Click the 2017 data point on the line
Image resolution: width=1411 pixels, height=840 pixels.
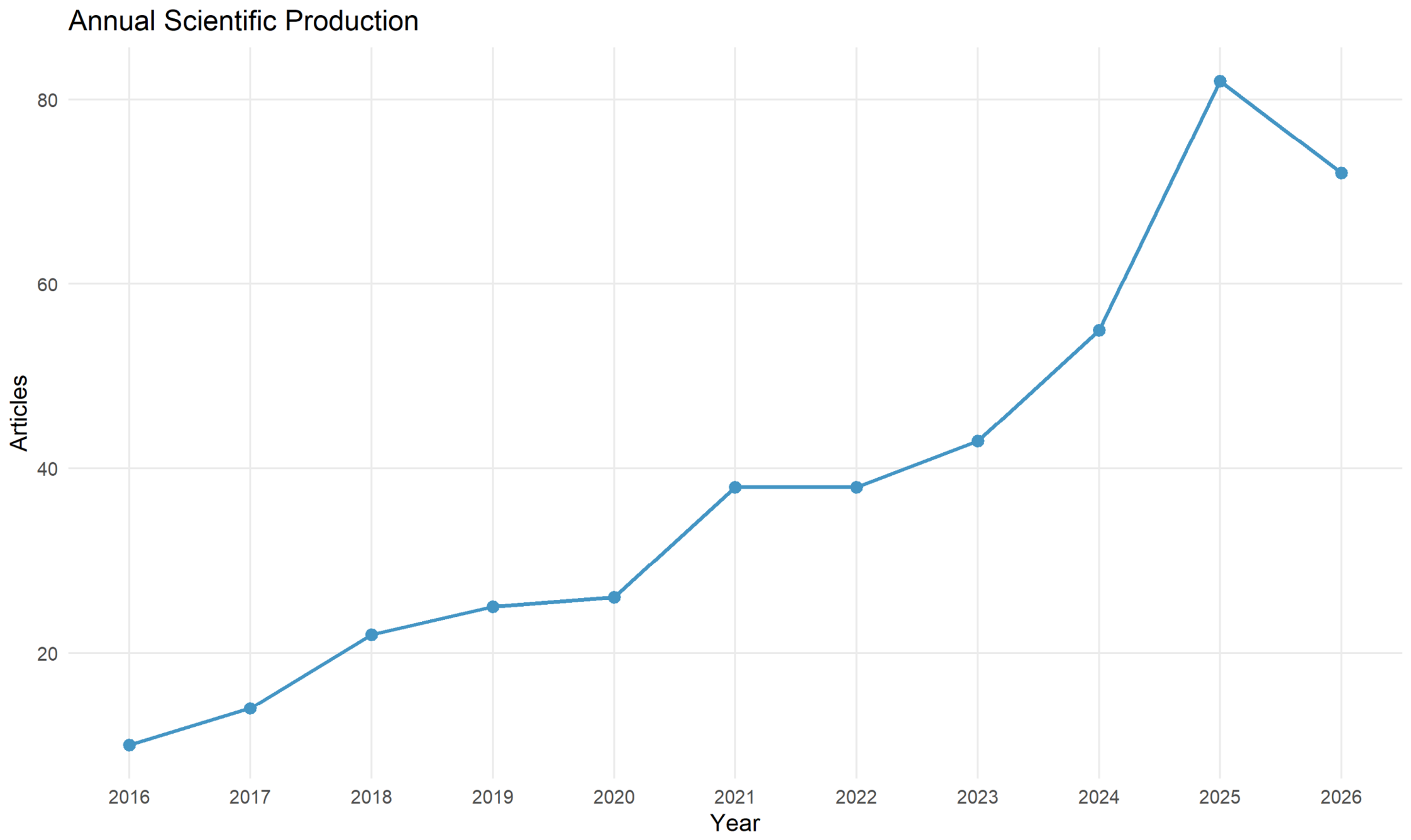(x=250, y=709)
